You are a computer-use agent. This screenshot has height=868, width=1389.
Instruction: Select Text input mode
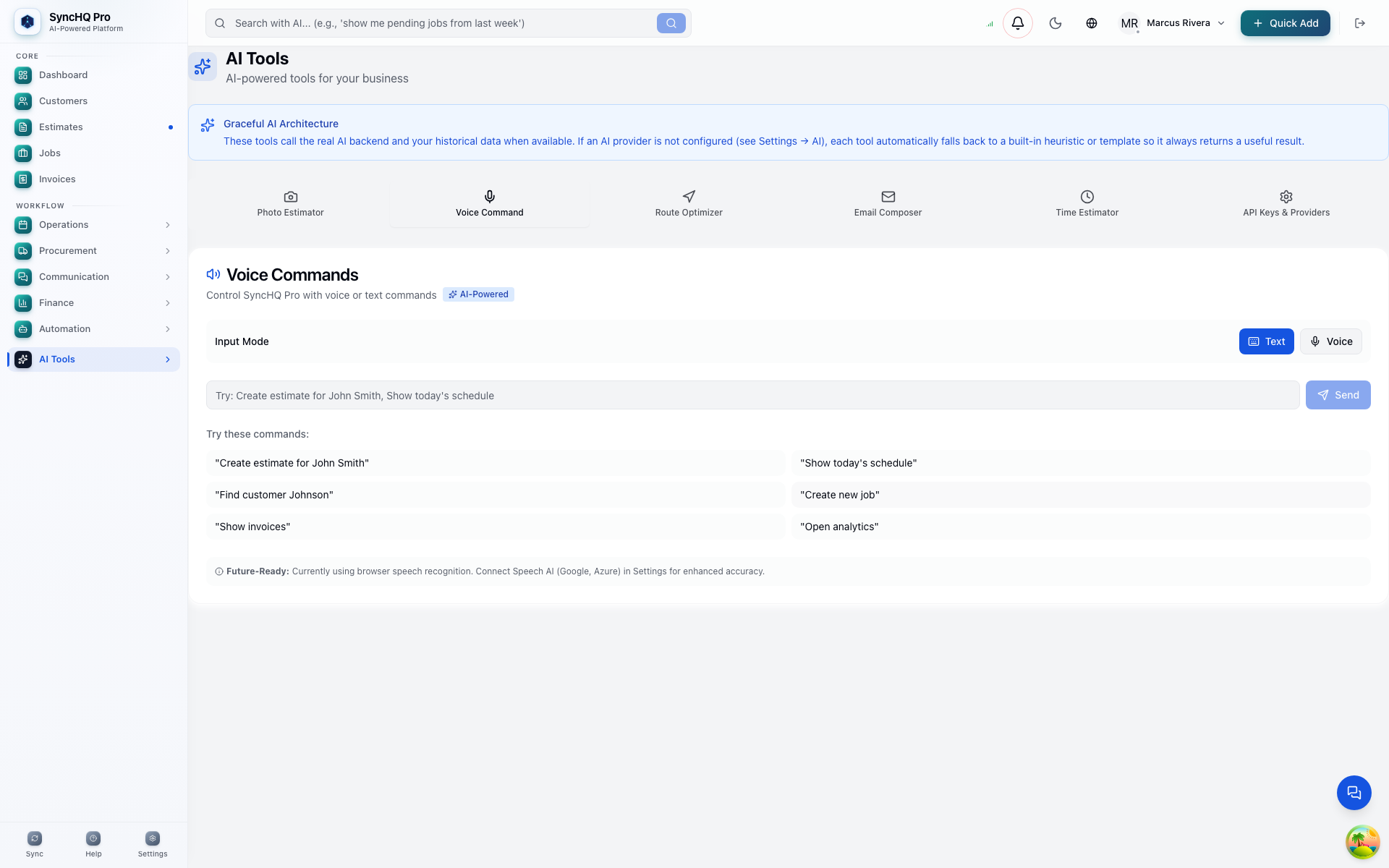coord(1266,341)
